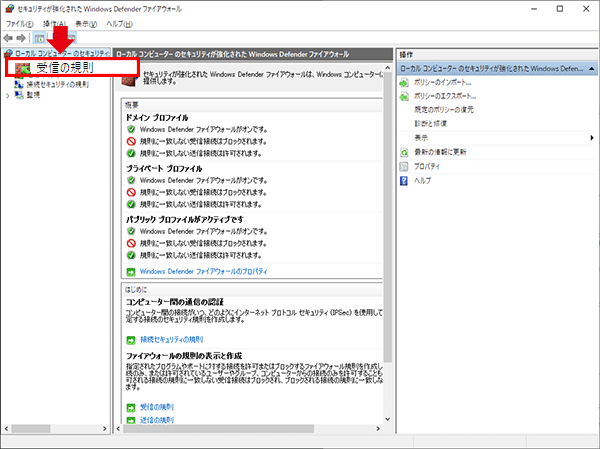Click ヘルプ in the actions pane
Screen dimensions: 600x449
[x=422, y=181]
